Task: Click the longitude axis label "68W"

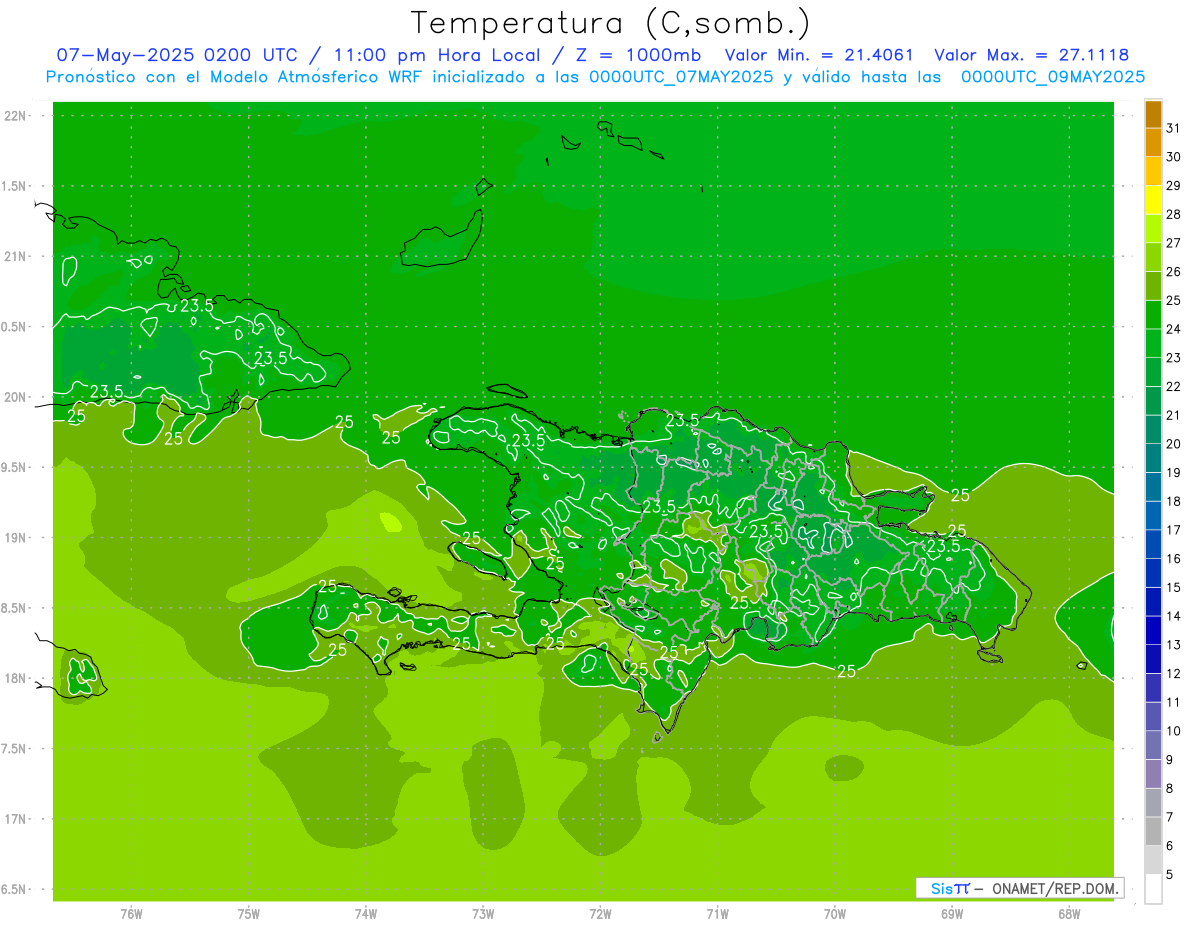Action: pos(1069,914)
